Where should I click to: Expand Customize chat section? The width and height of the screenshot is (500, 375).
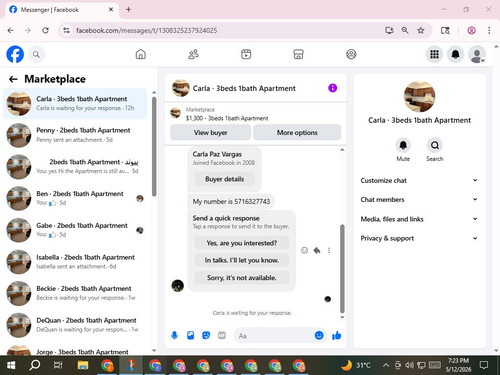click(419, 180)
